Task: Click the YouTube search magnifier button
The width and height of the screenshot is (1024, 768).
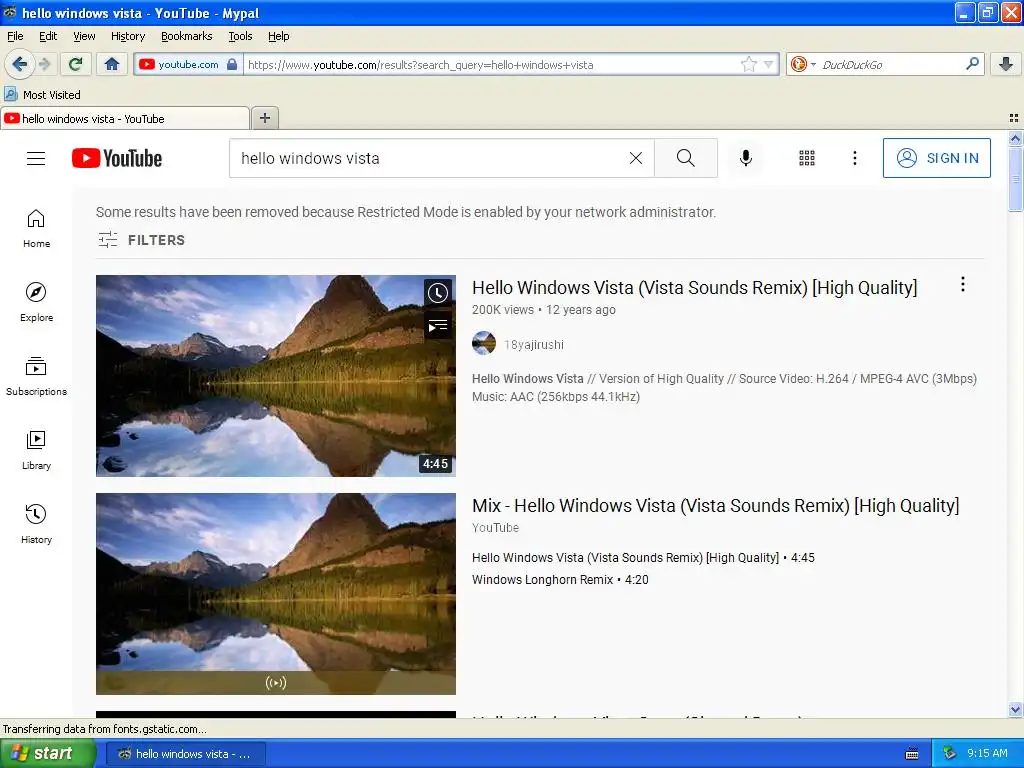Action: click(x=686, y=158)
